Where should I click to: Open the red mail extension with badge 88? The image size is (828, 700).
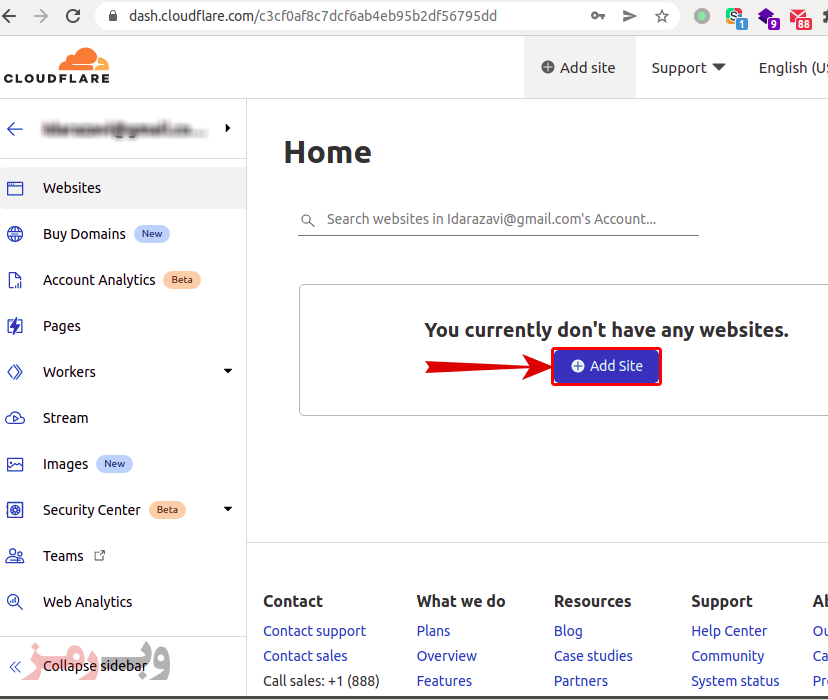pos(801,18)
